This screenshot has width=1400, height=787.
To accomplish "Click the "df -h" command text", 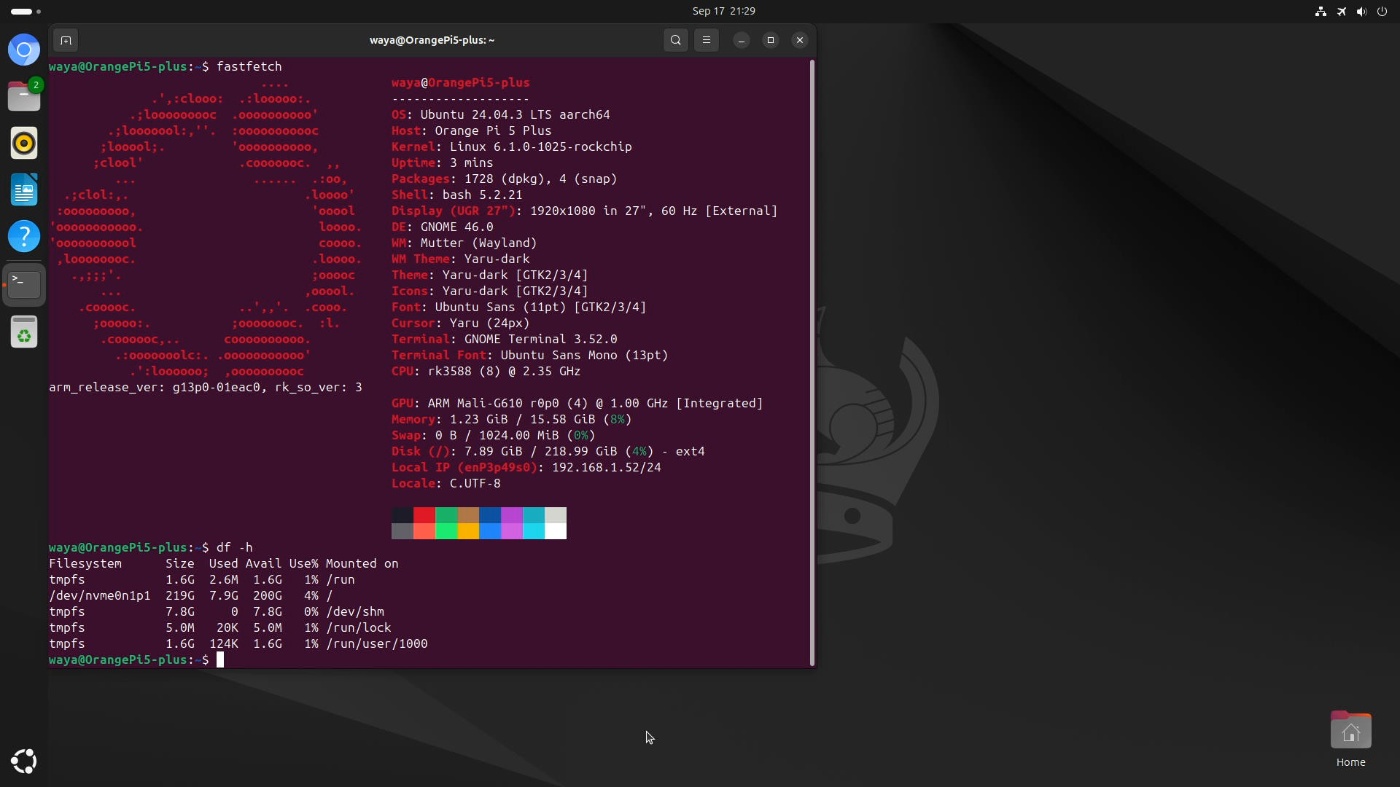I will pos(234,548).
